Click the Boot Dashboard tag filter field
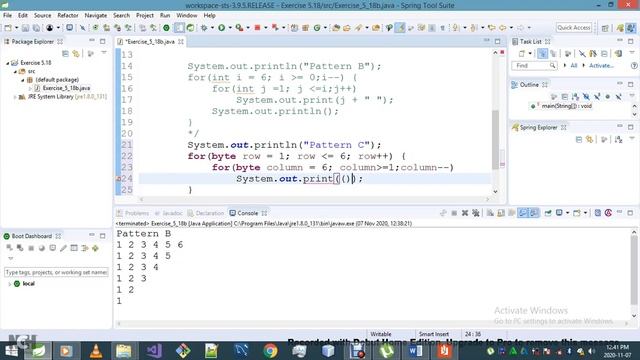The width and height of the screenshot is (640, 360). click(56, 272)
